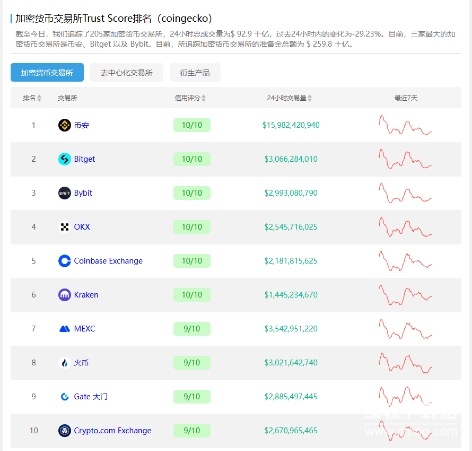Click volume value $2,545,716,025
Image resolution: width=472 pixels, height=451 pixels.
pos(291,227)
